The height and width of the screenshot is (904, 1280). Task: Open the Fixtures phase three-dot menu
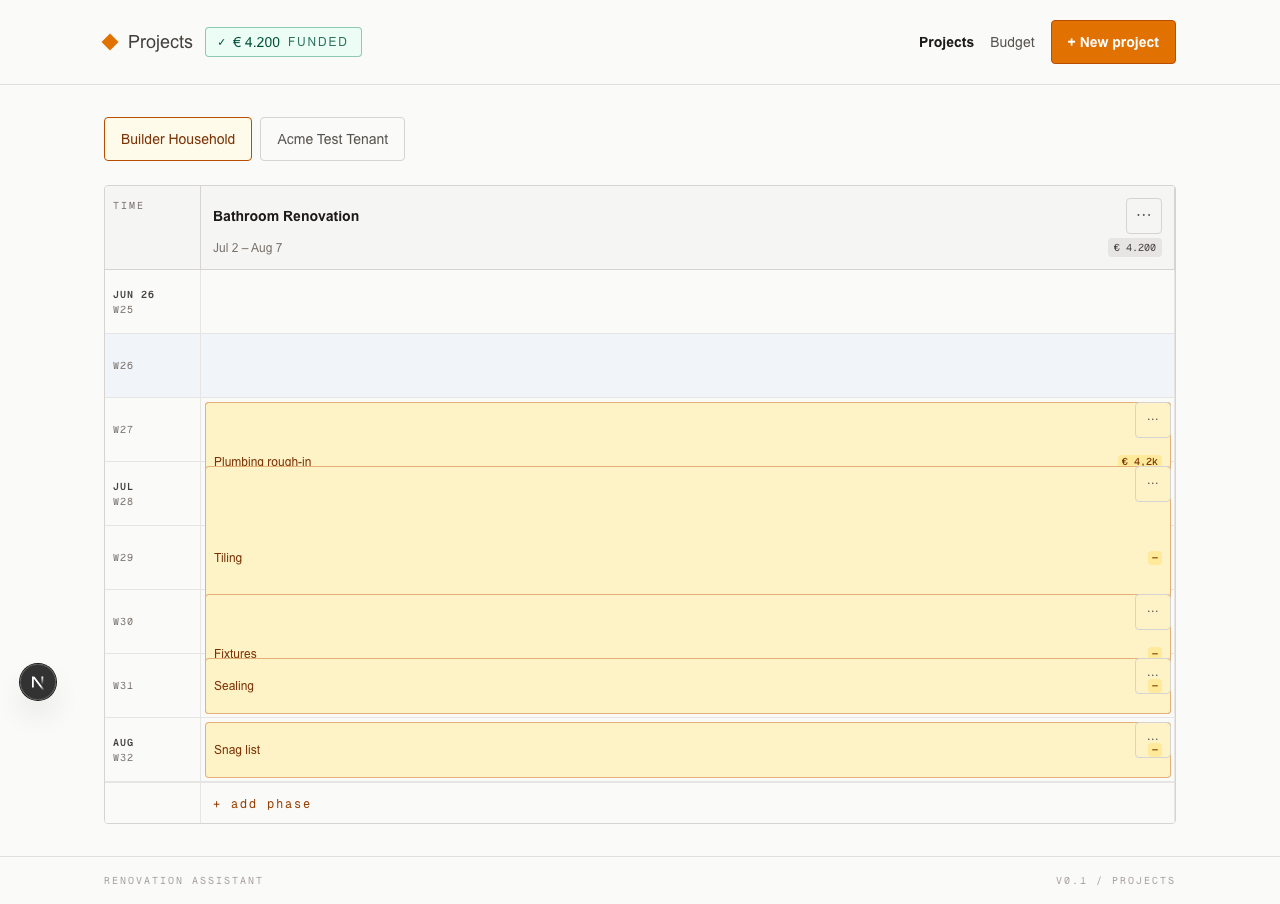(1152, 612)
